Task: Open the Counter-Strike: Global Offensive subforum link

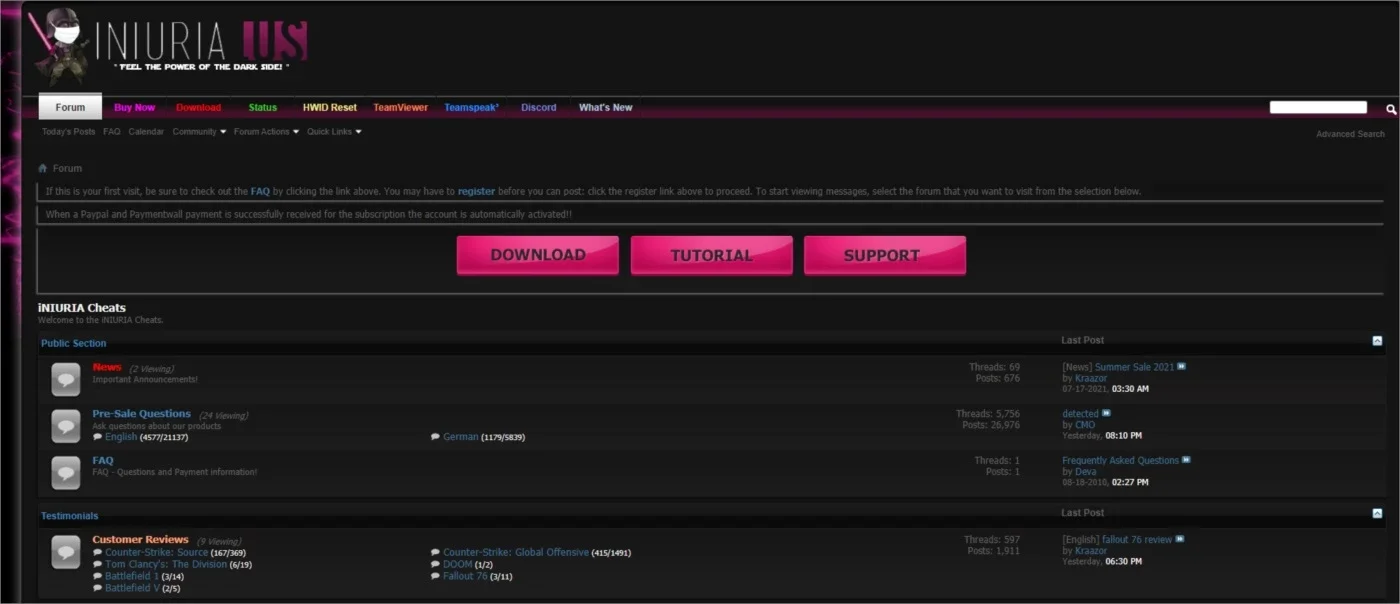Action: point(516,552)
